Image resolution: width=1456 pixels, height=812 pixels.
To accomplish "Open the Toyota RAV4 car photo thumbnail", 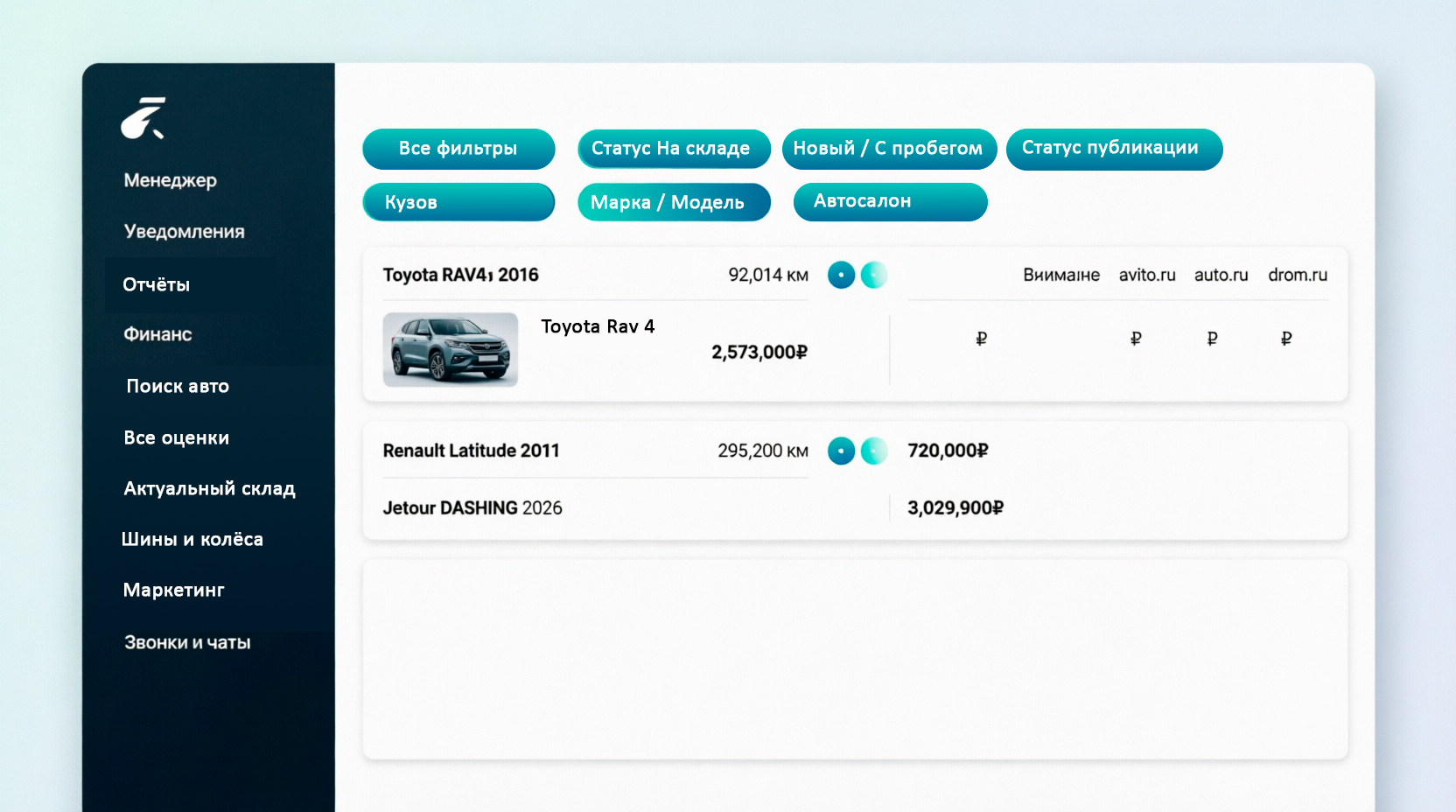I will (451, 350).
